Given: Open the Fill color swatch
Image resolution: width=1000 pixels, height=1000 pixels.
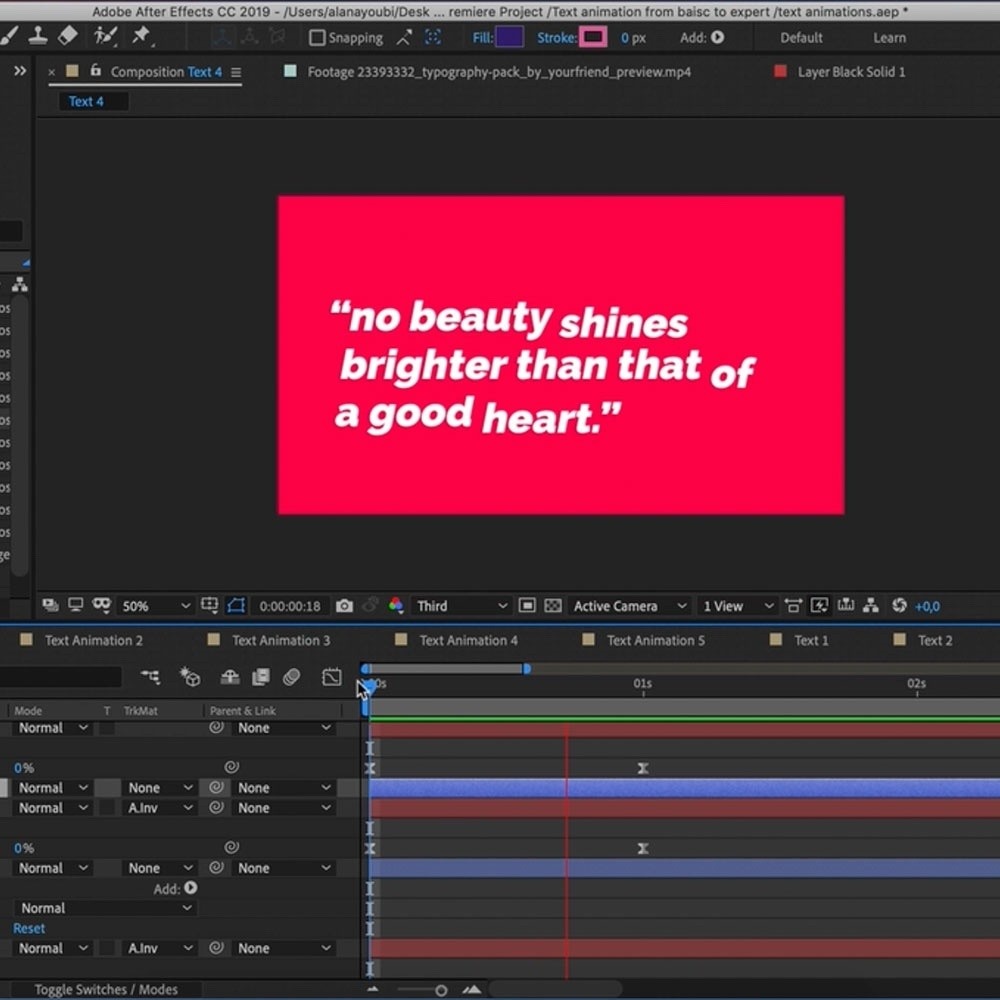Looking at the screenshot, I should [509, 38].
